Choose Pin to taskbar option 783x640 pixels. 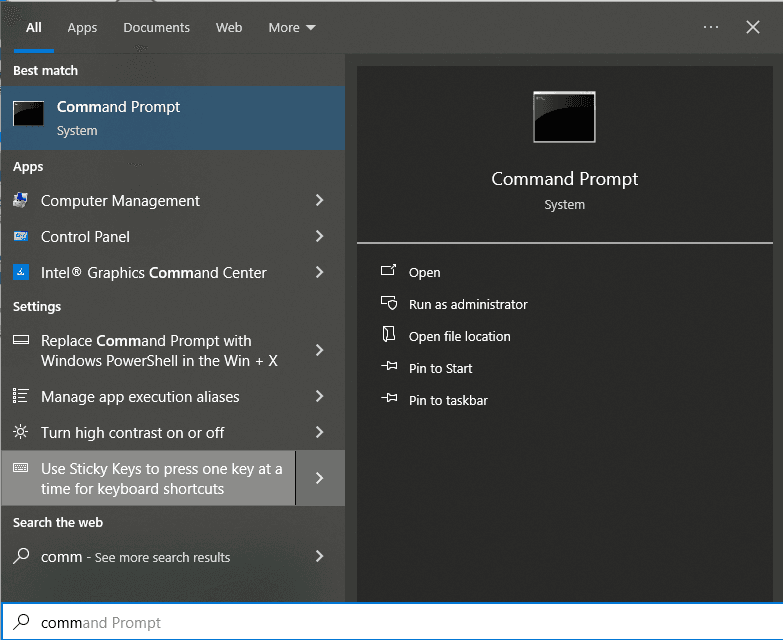(x=448, y=400)
